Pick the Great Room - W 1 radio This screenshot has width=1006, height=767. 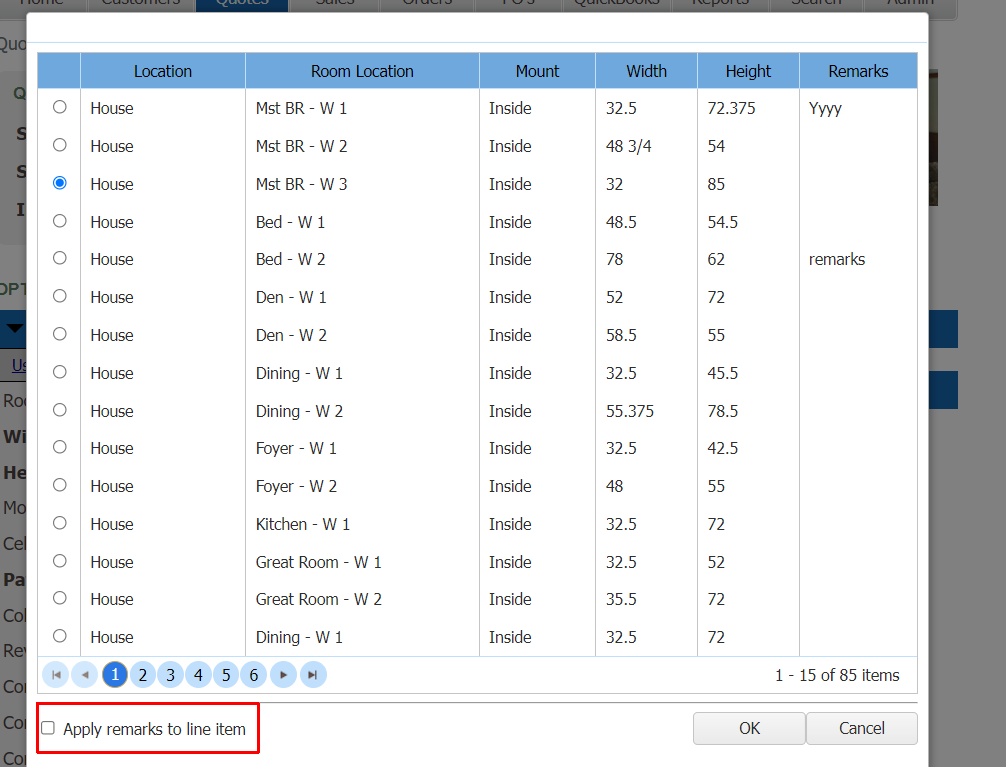[60, 561]
